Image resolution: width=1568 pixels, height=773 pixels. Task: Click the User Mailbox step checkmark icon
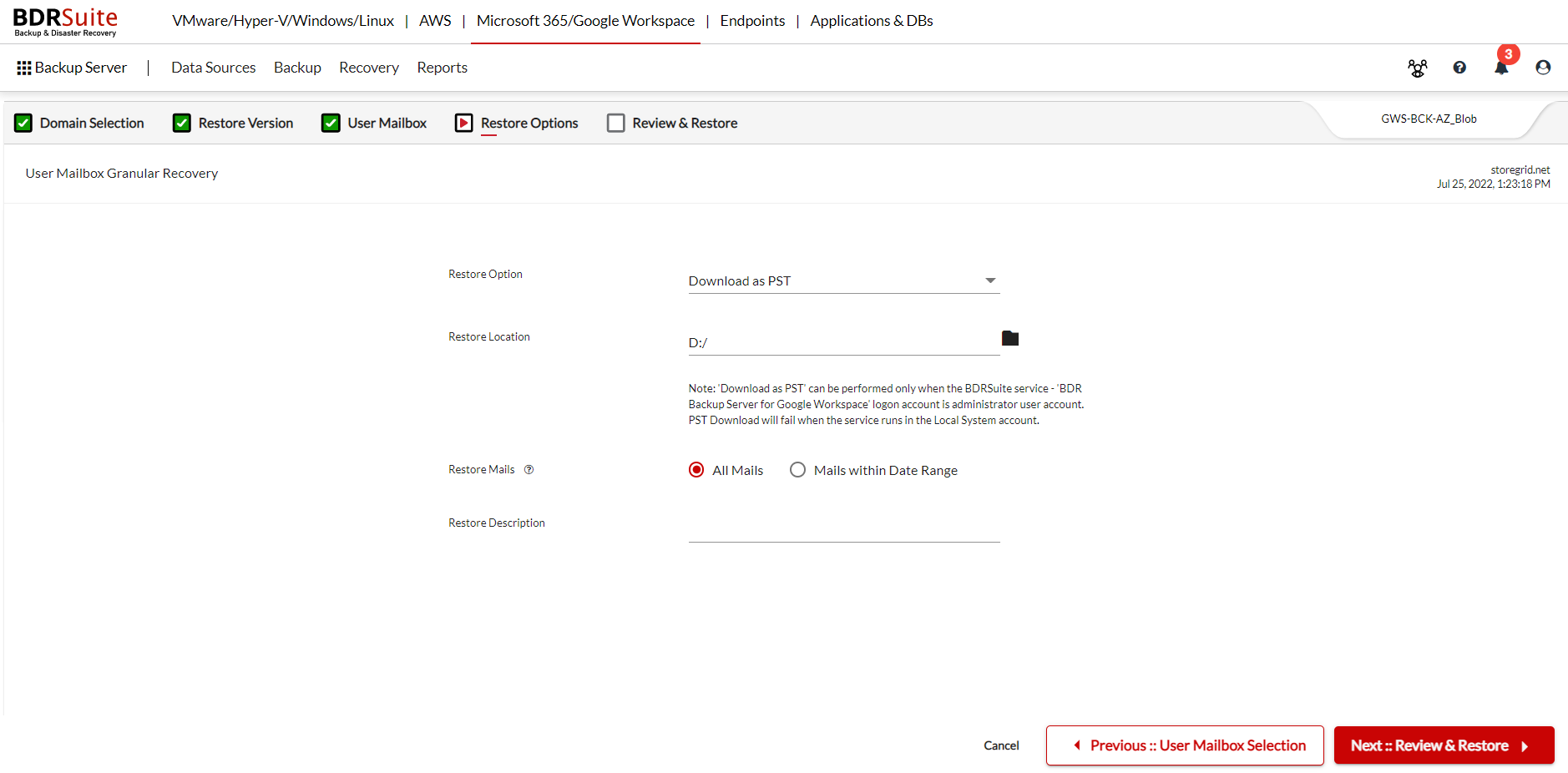tap(331, 124)
